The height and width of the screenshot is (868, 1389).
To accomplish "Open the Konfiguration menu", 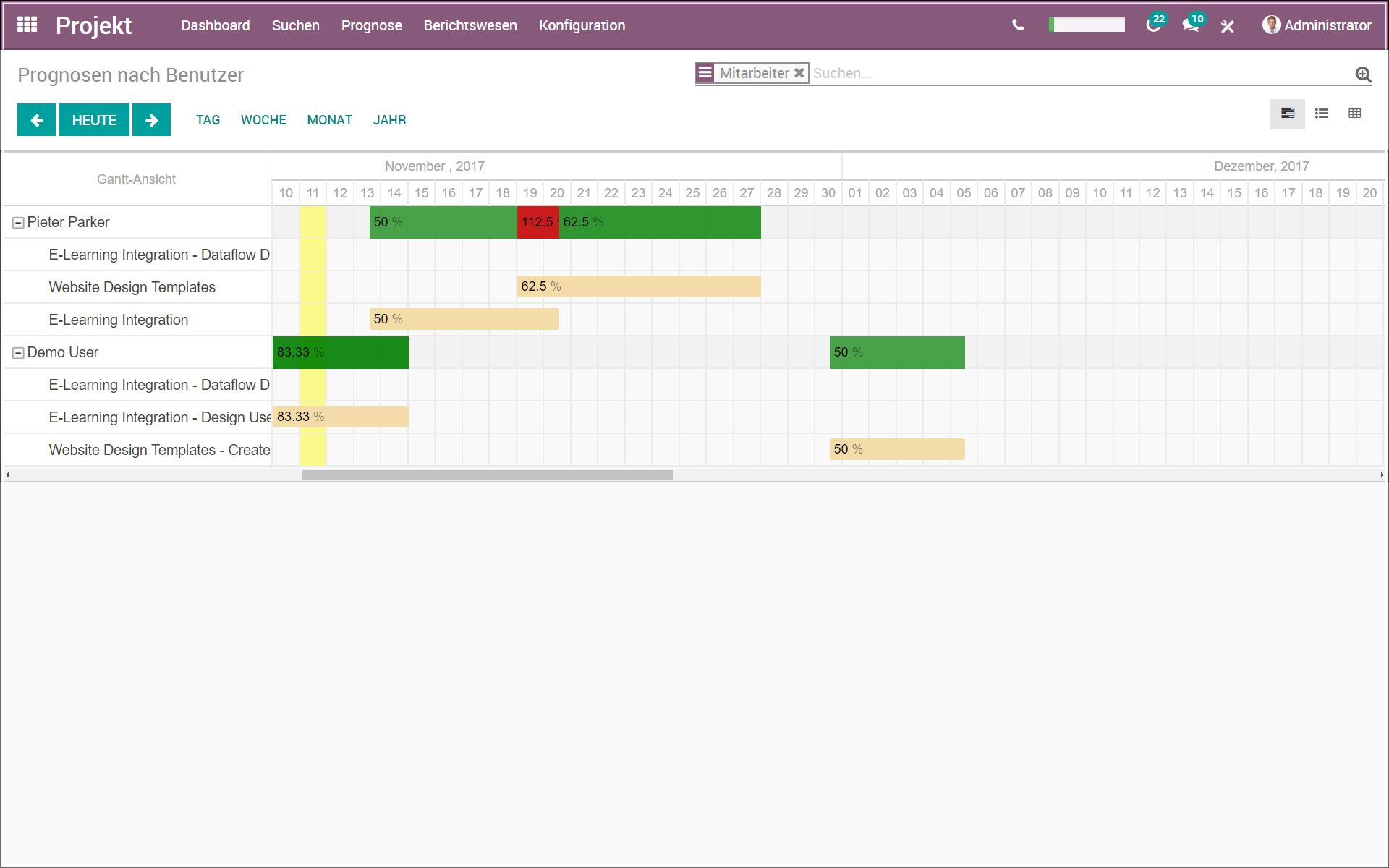I will 582,25.
